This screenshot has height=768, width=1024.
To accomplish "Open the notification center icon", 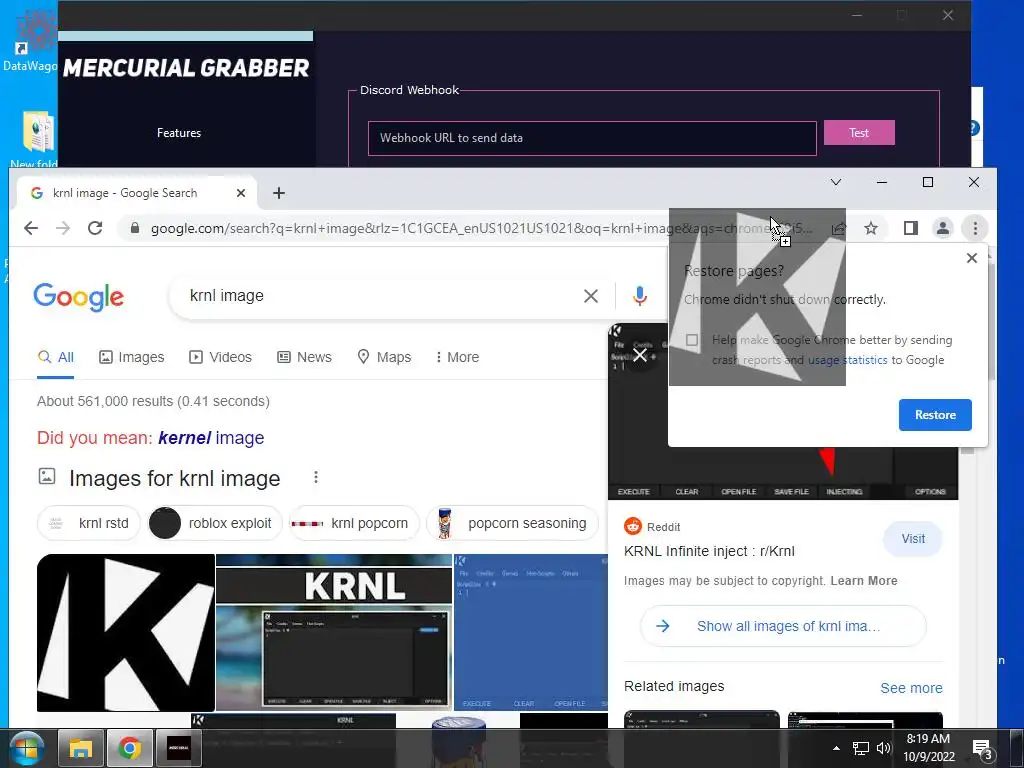I will click(982, 748).
